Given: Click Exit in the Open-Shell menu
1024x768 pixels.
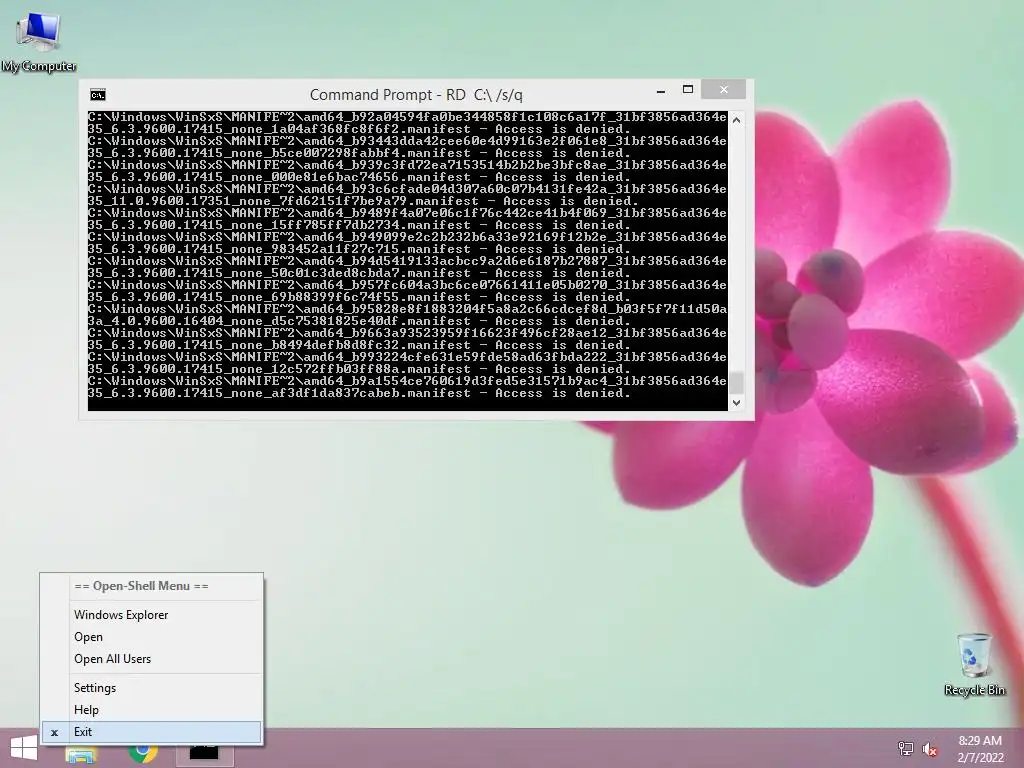Looking at the screenshot, I should pyautogui.click(x=152, y=732).
